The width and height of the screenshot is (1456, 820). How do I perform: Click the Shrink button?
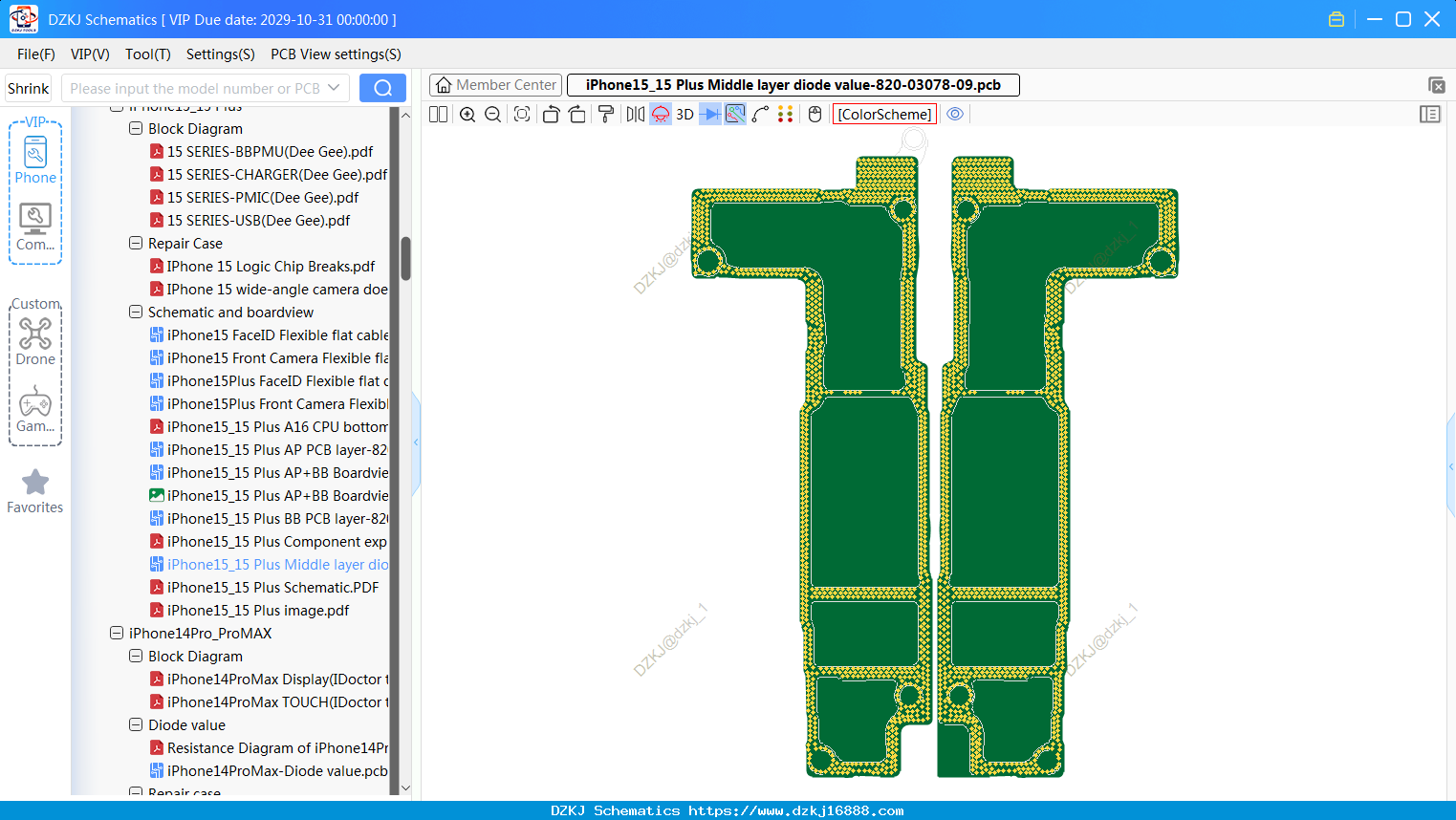29,88
